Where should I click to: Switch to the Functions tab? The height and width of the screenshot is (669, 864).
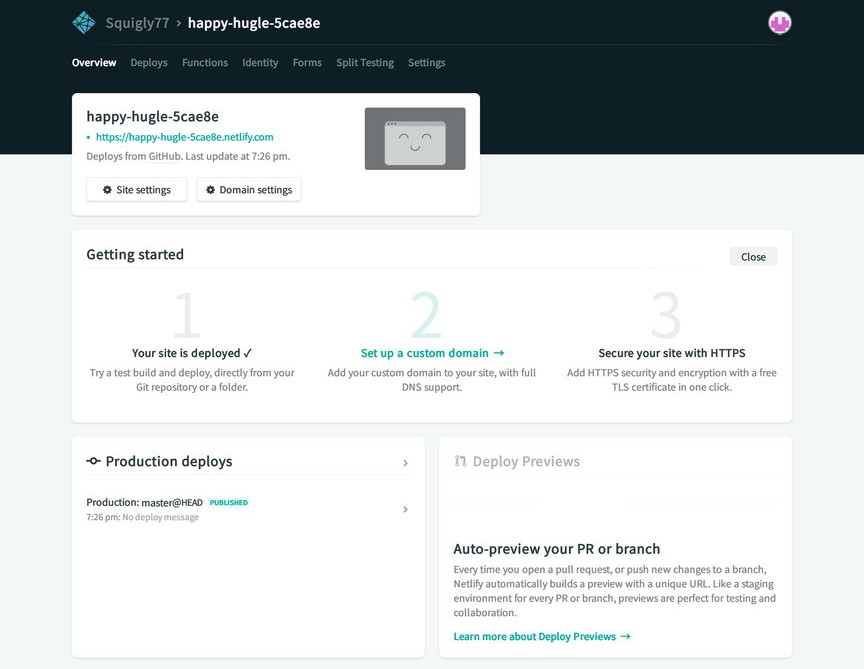pyautogui.click(x=205, y=63)
